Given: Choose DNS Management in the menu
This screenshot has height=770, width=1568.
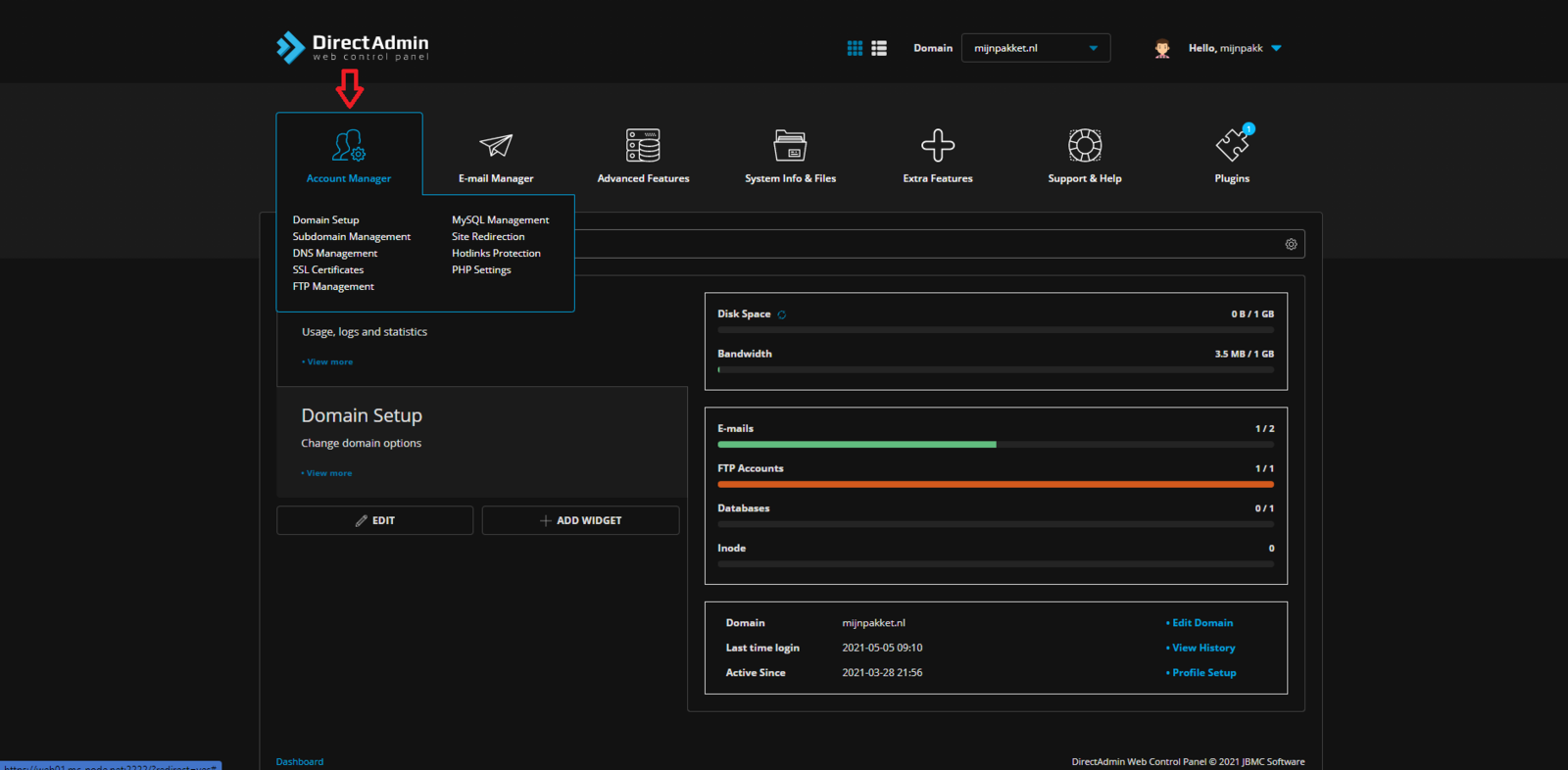Looking at the screenshot, I should pos(334,254).
